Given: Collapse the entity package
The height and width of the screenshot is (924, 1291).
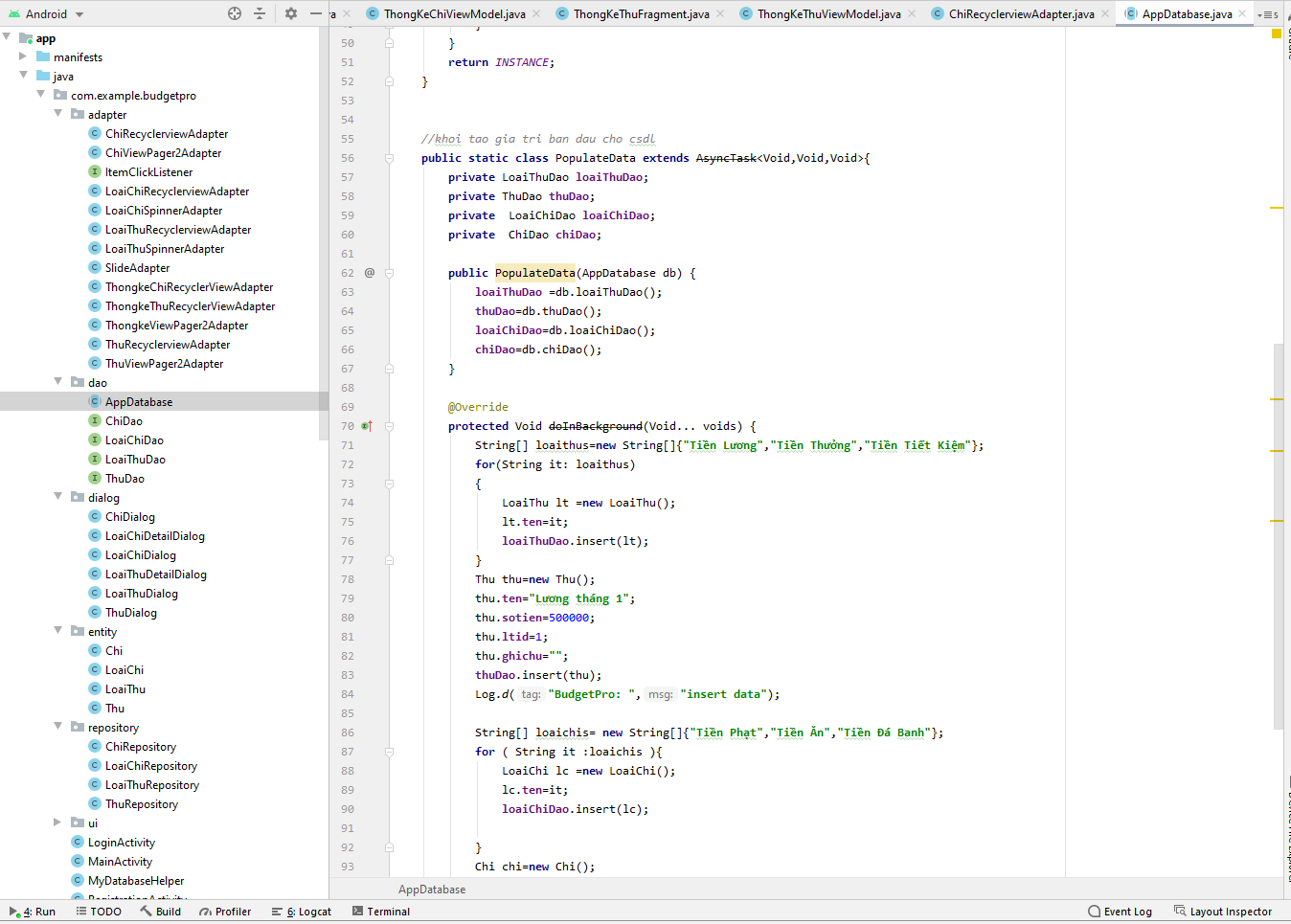Looking at the screenshot, I should pyautogui.click(x=57, y=631).
